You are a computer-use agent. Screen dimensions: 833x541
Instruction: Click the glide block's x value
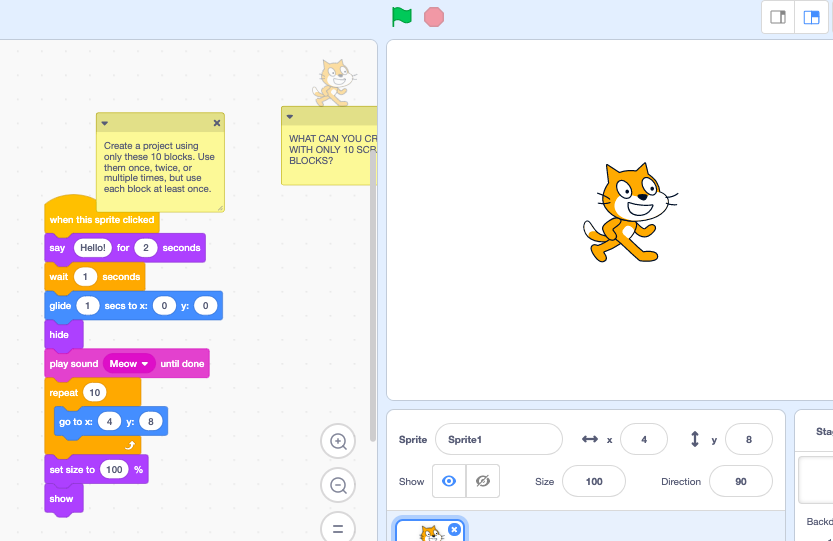click(x=164, y=306)
